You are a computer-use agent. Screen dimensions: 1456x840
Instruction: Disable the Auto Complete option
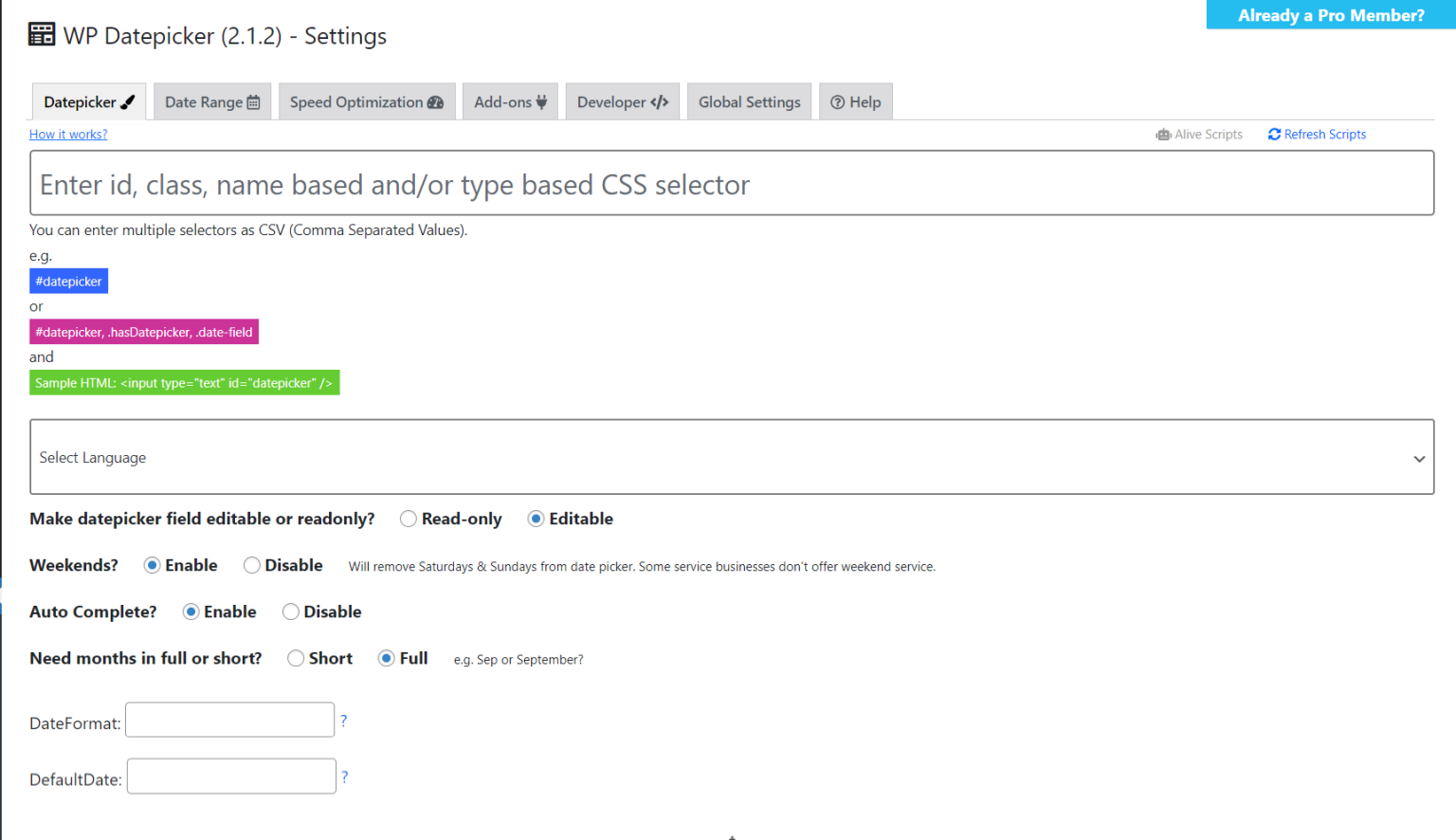click(x=291, y=612)
